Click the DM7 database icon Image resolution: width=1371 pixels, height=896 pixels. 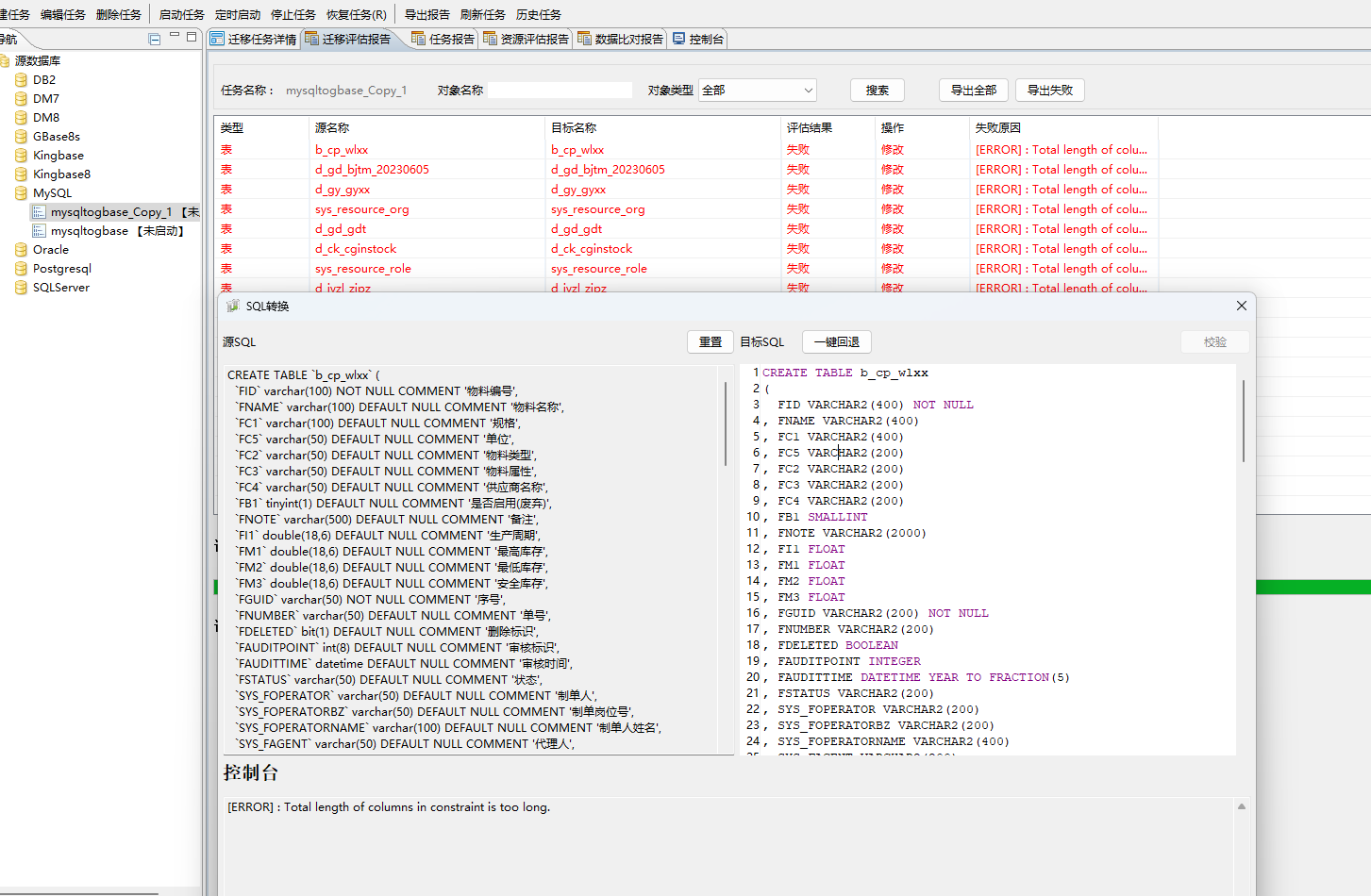click(x=21, y=99)
